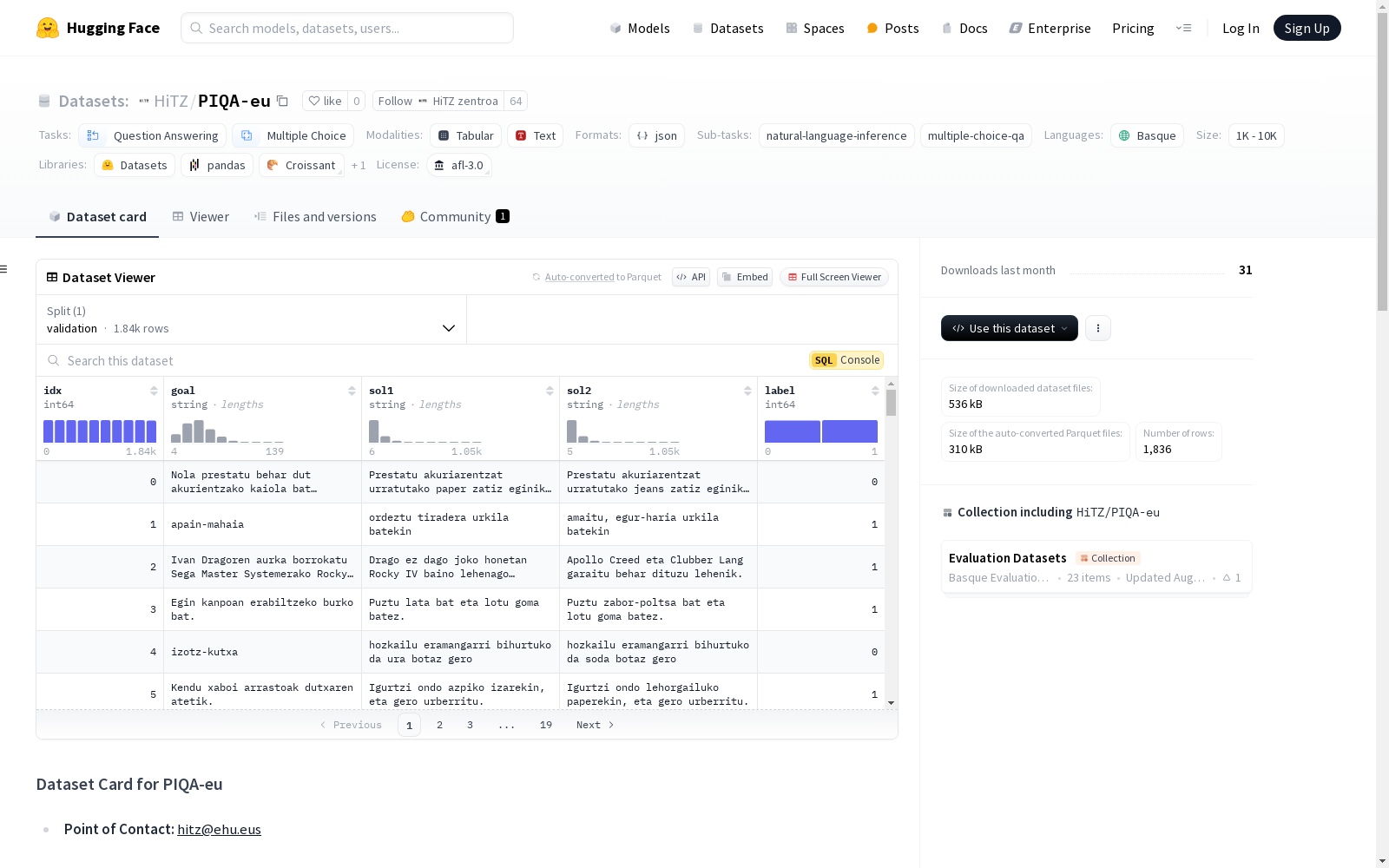Click the Multiple Choice task tag

click(293, 135)
